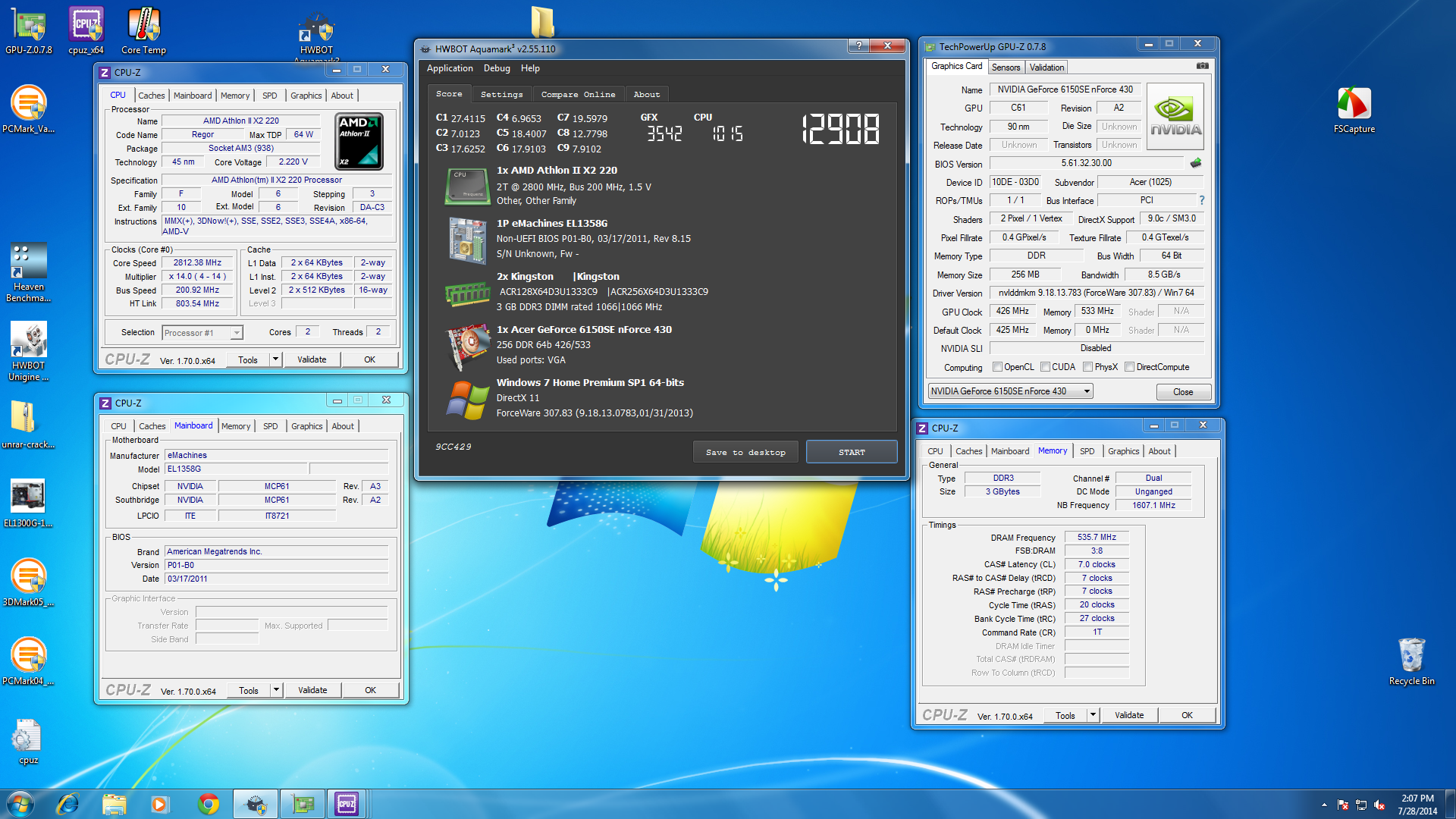Open GPU selector dropdown in GPU-Z
Screen dimensions: 1456x819
pyautogui.click(x=1011, y=391)
